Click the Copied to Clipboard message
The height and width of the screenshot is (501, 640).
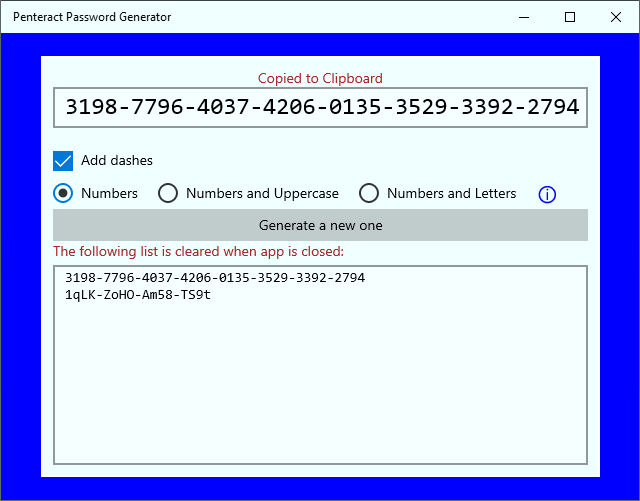(320, 78)
